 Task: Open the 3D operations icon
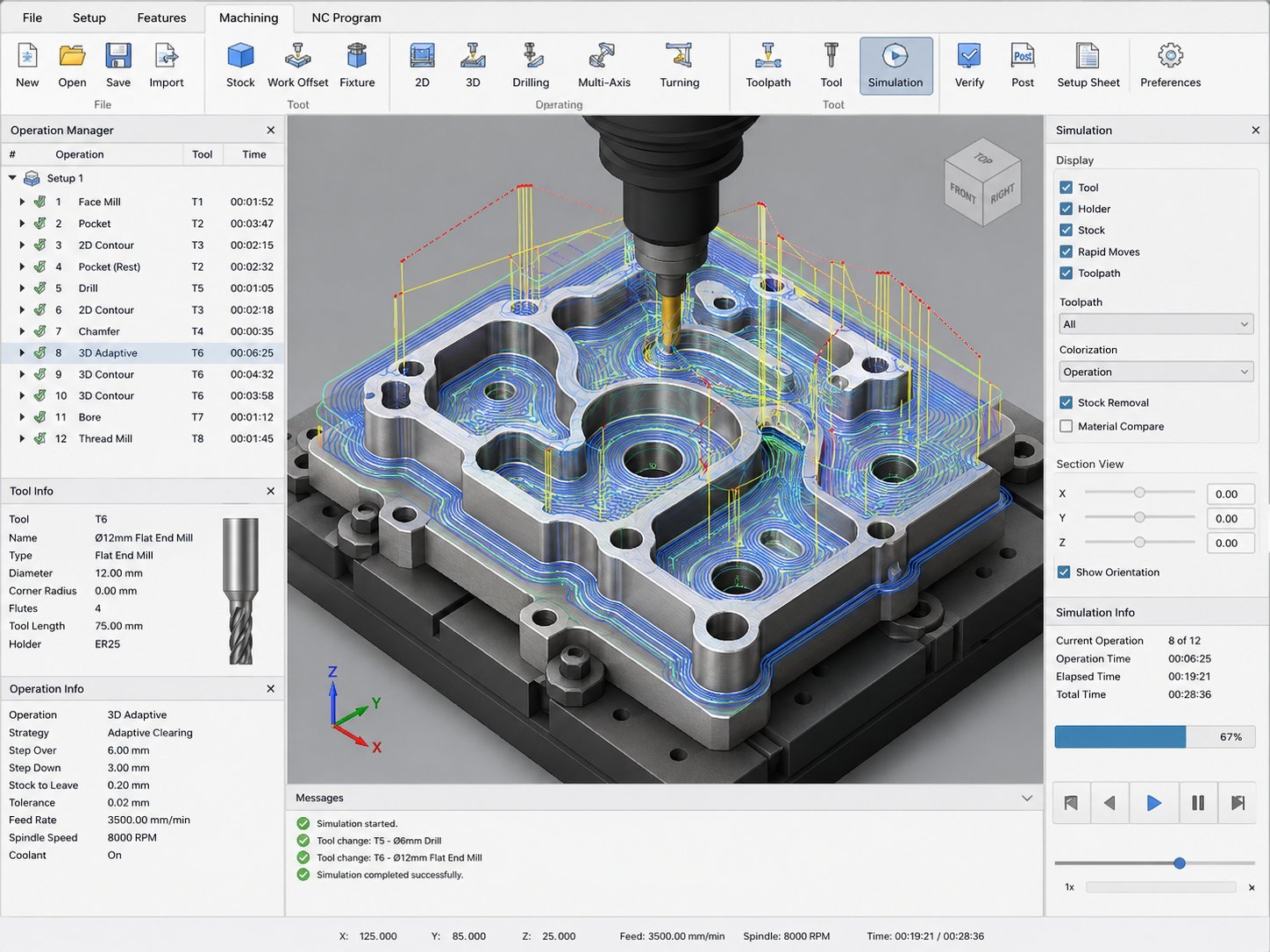473,57
